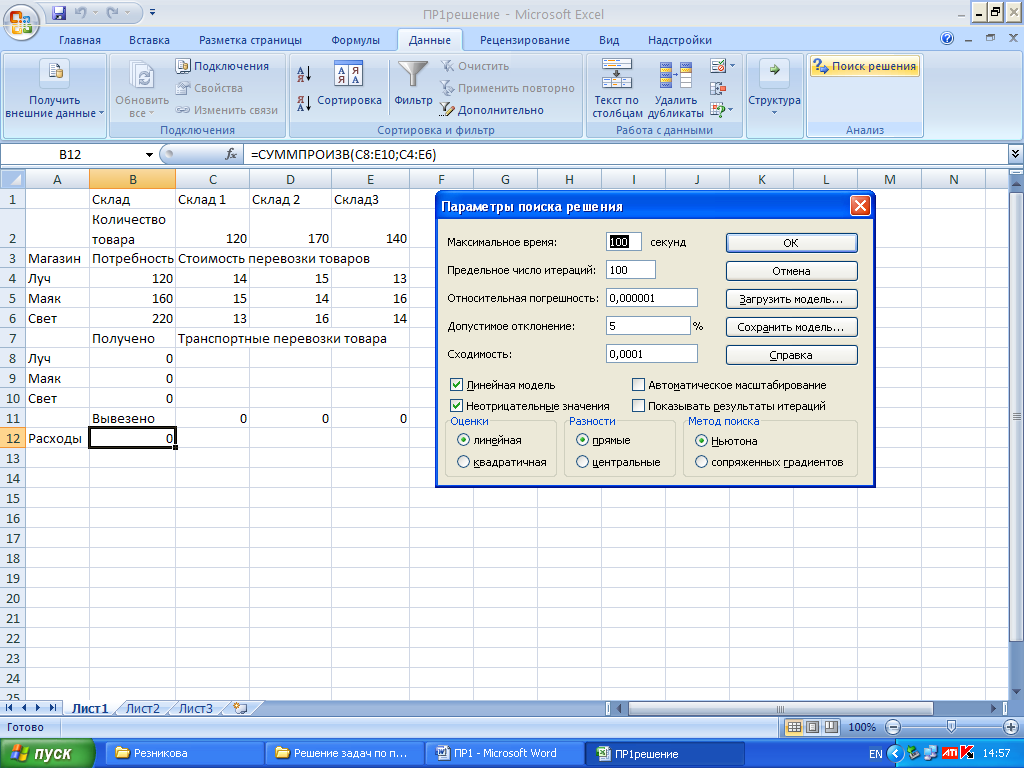
Task: Switch to Page Layout view
Action: coord(812,727)
